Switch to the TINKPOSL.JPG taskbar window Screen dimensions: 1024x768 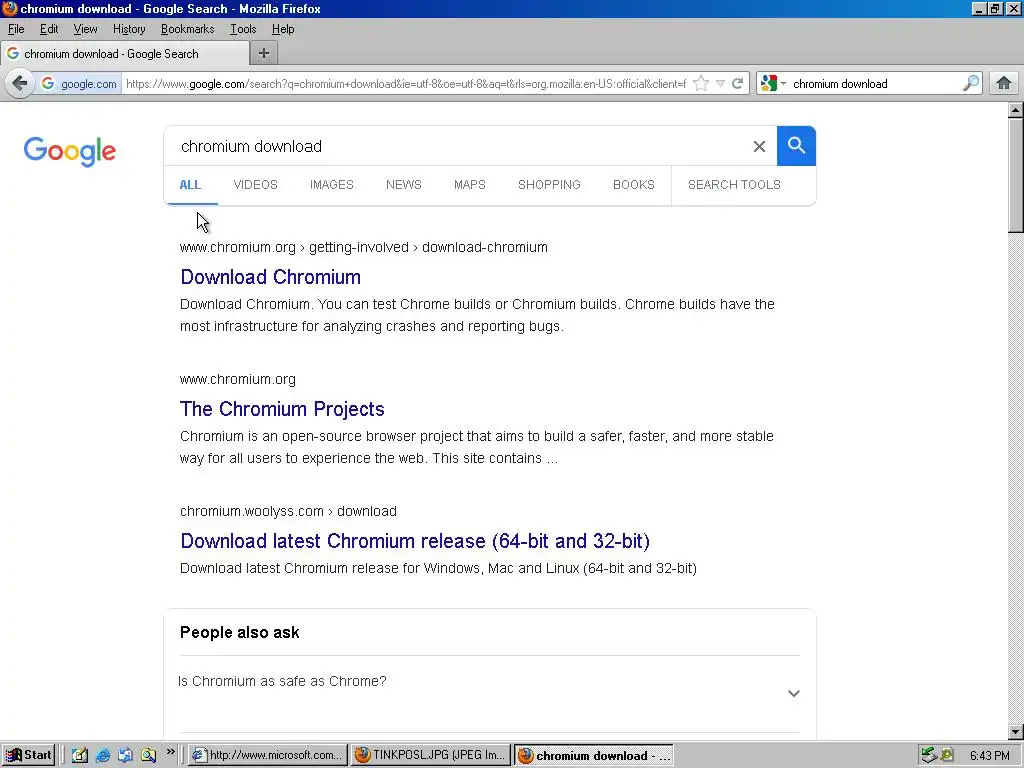(x=430, y=756)
